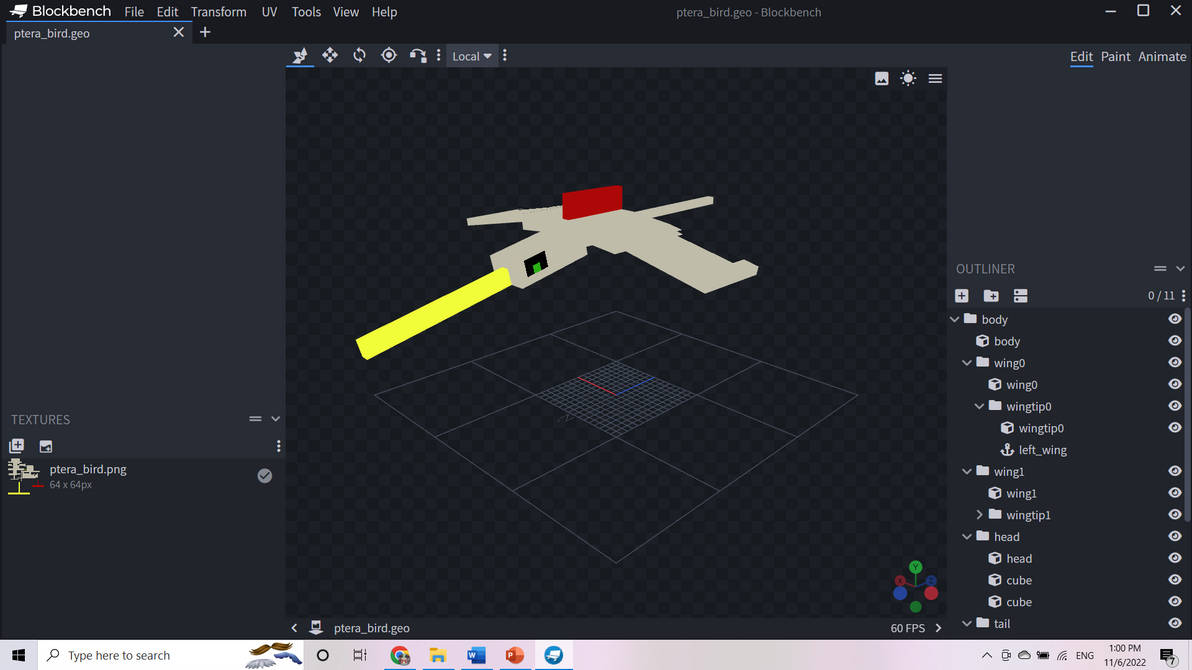The height and width of the screenshot is (670, 1192).
Task: Expand the wingtip1 group
Action: pyautogui.click(x=979, y=515)
